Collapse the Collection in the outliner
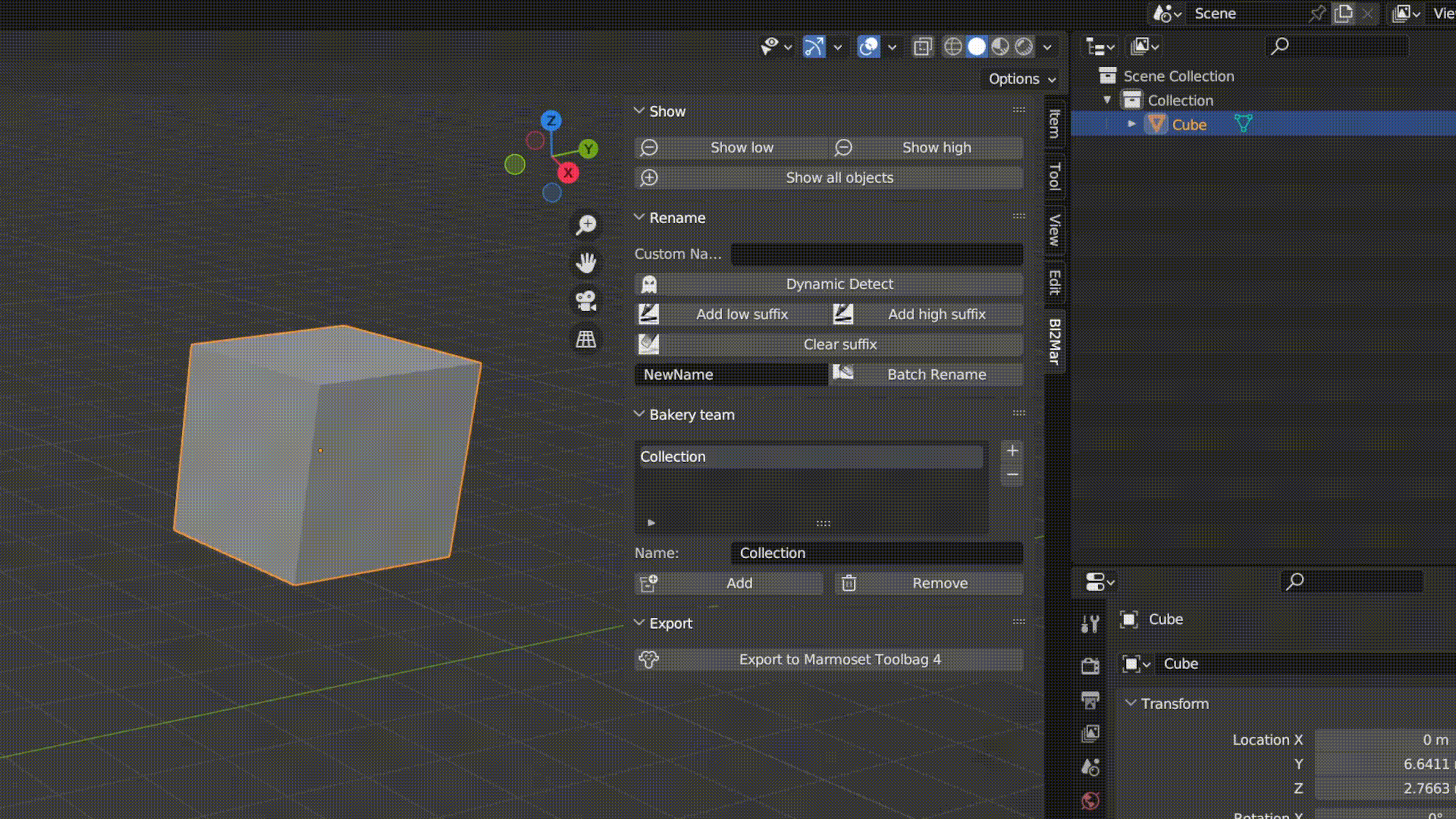 (x=1107, y=99)
